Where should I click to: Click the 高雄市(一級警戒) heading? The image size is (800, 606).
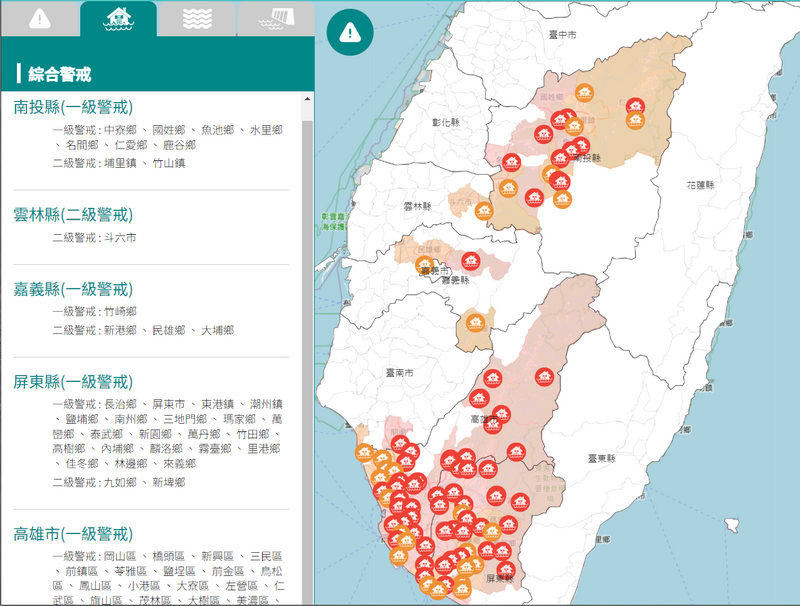tap(73, 533)
